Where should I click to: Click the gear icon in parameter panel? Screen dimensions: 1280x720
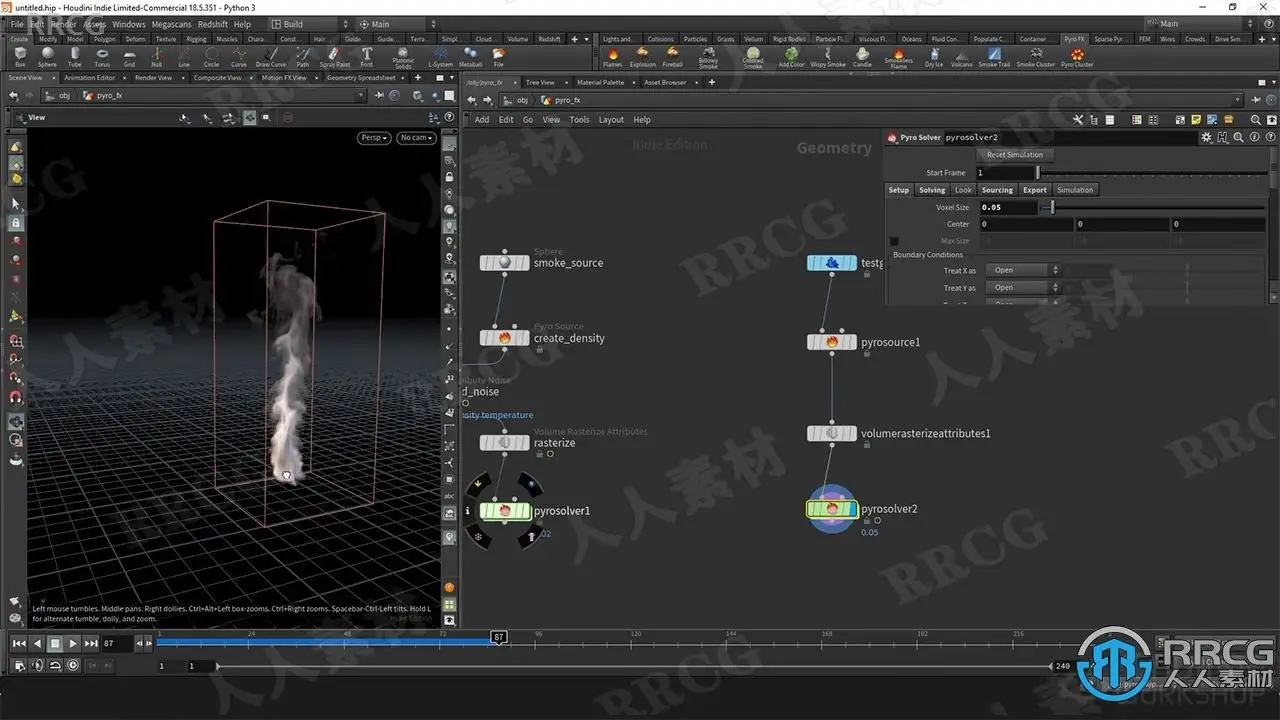click(1207, 137)
